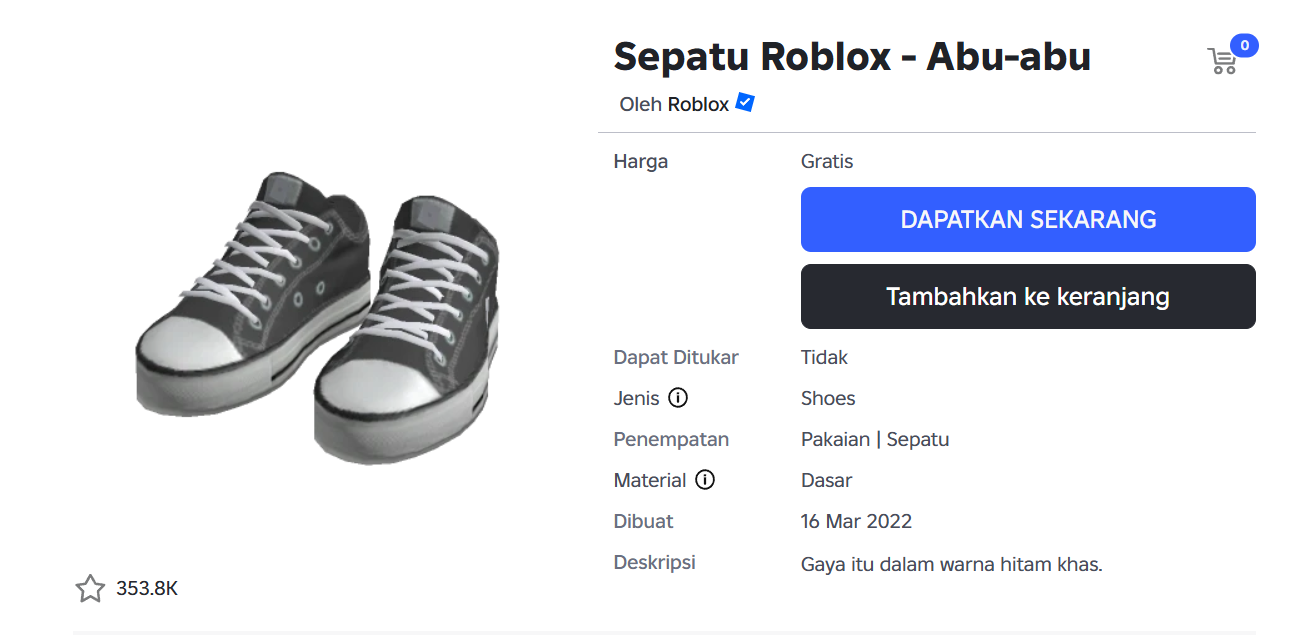
Task: Open the info tooltip next to Jenis
Action: coord(679,397)
